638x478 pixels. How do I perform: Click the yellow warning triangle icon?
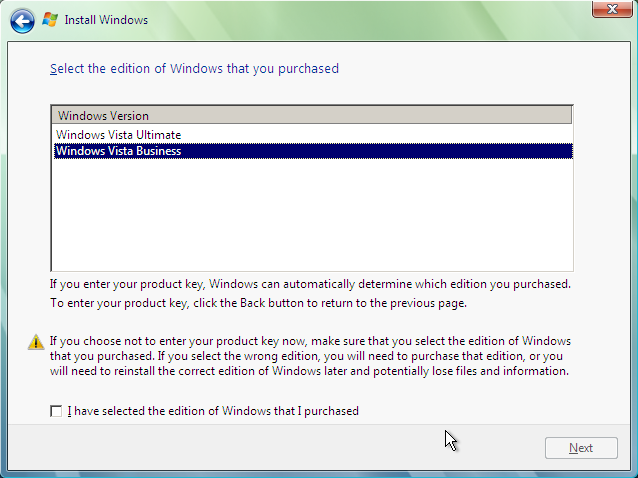click(36, 341)
